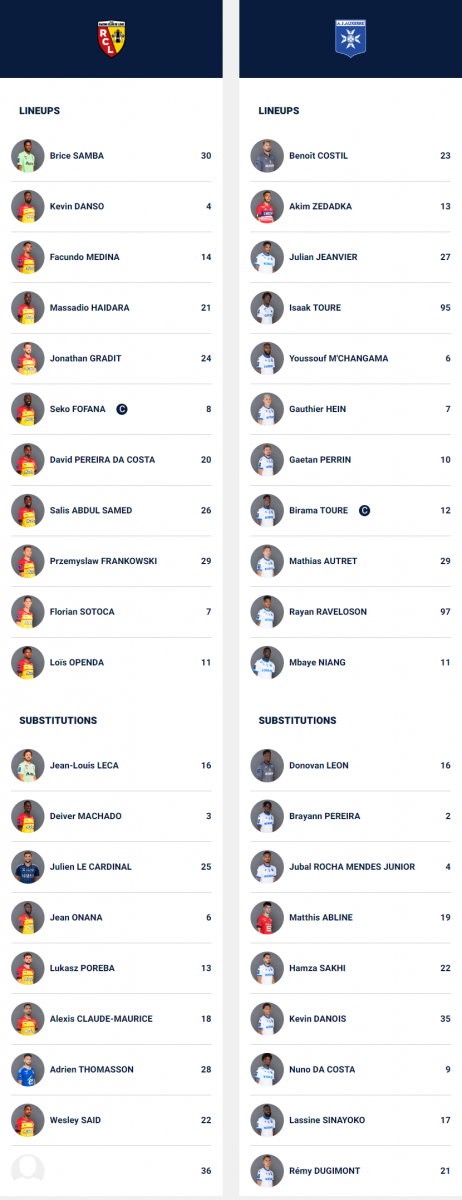Select Mbaye NIANG's avatar
The width and height of the screenshot is (462, 1200).
coord(266,662)
